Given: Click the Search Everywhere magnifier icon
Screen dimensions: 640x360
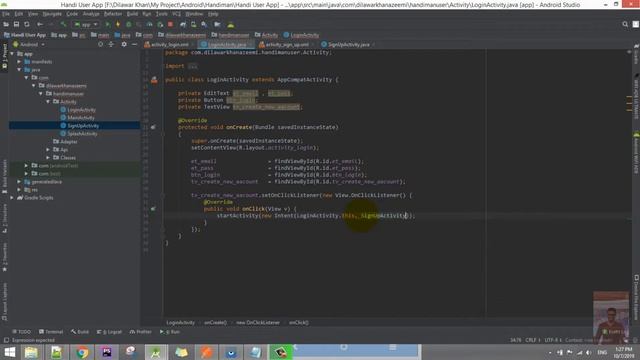Looking at the screenshot, I should [x=625, y=24].
